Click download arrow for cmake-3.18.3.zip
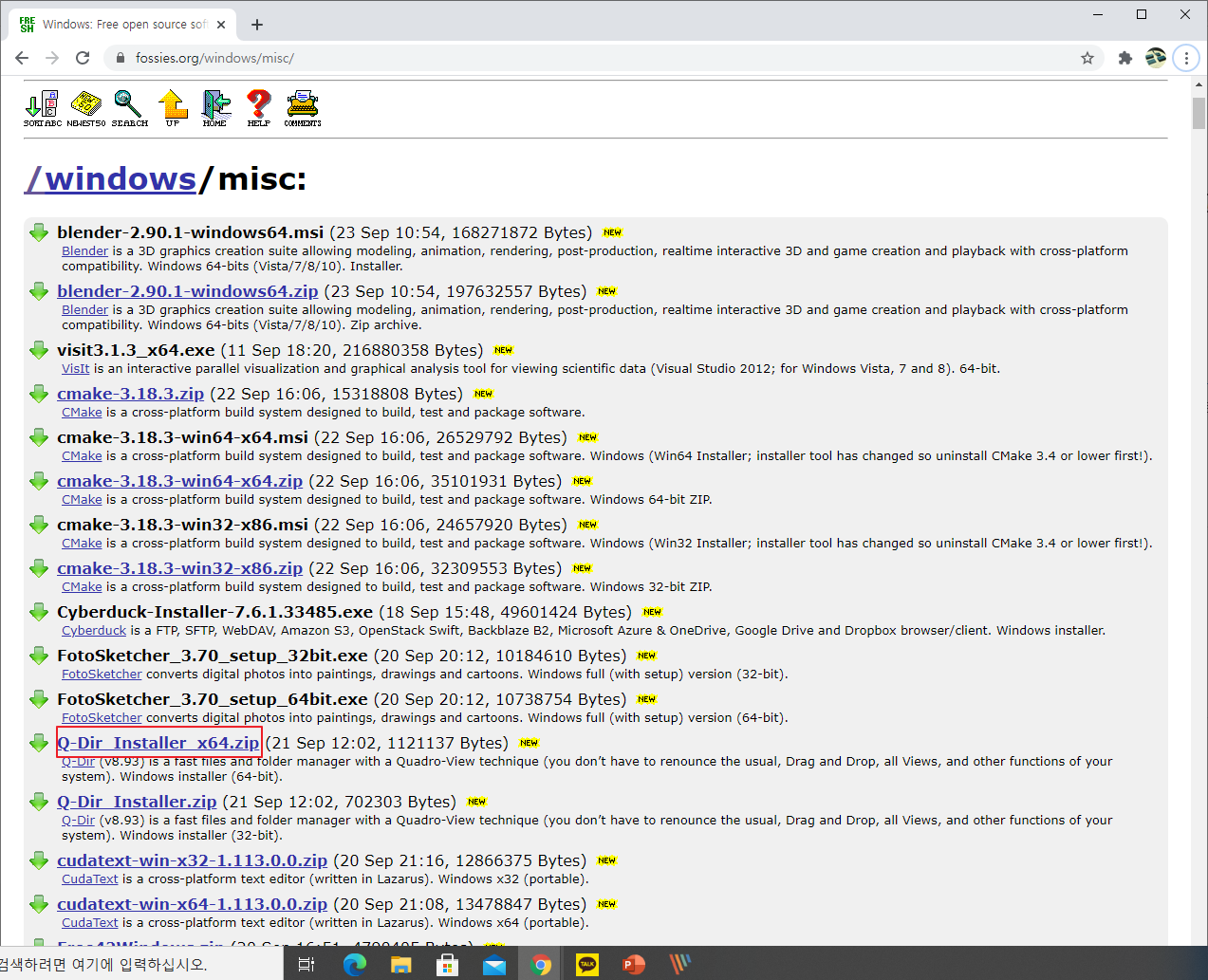1208x980 pixels. pos(39,394)
